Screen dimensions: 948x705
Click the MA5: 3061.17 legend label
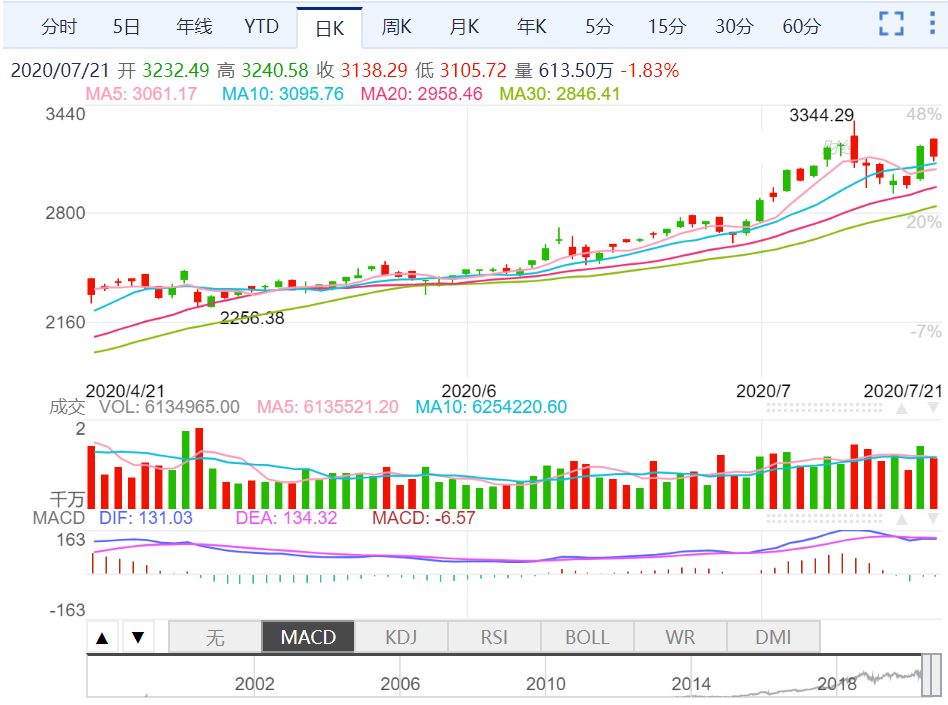tap(141, 94)
